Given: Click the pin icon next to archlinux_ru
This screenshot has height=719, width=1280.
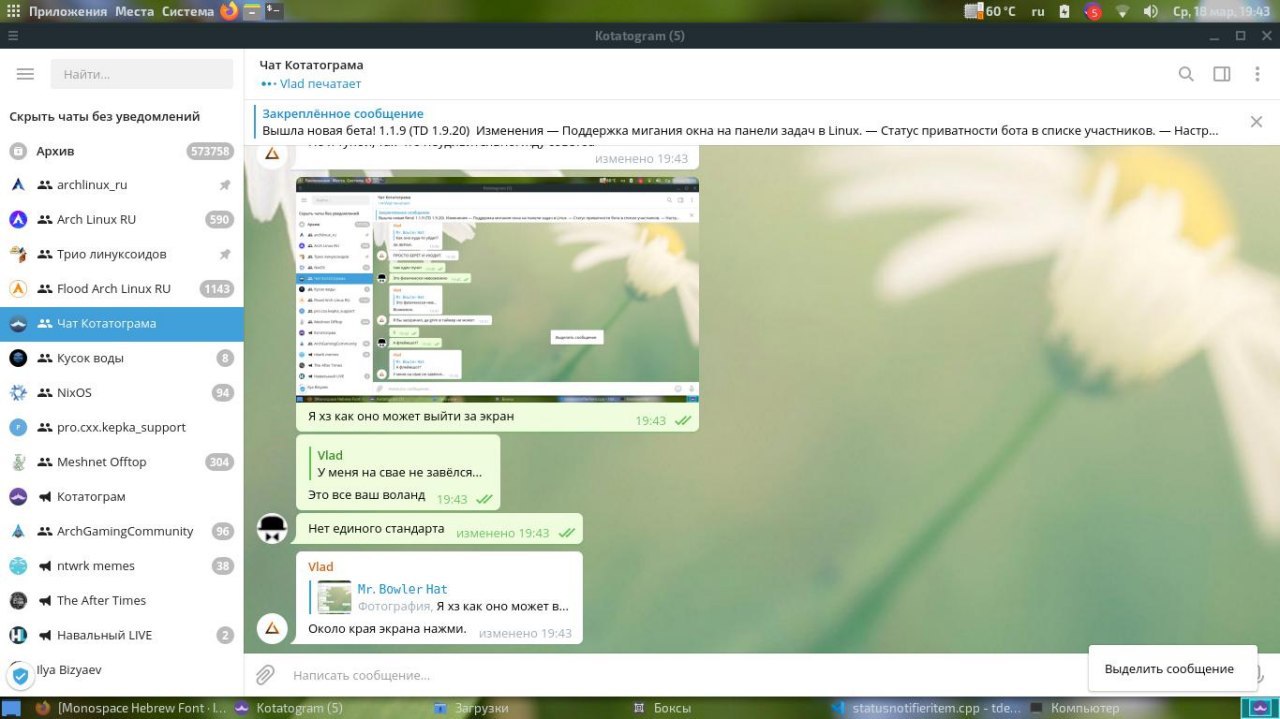Looking at the screenshot, I should click(225, 185).
